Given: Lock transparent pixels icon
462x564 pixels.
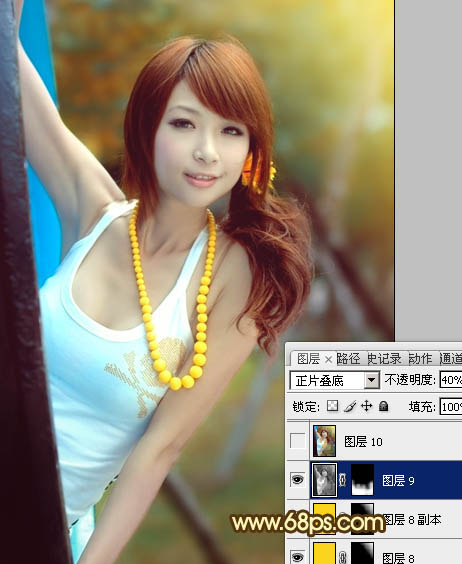Looking at the screenshot, I should [332, 406].
